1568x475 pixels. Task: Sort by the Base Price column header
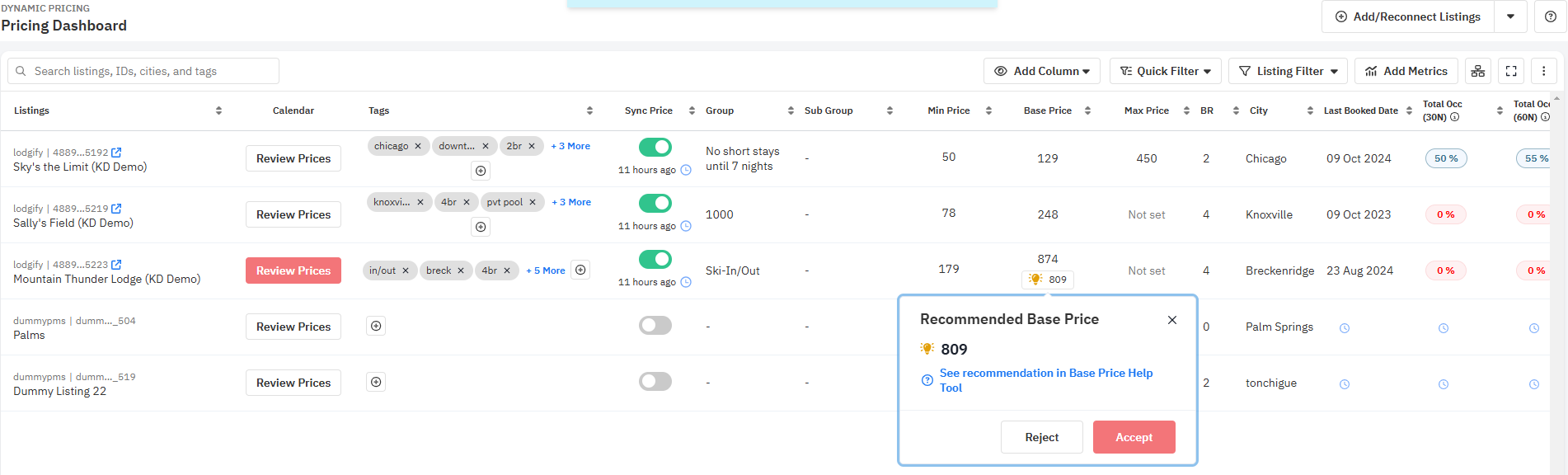[1048, 111]
